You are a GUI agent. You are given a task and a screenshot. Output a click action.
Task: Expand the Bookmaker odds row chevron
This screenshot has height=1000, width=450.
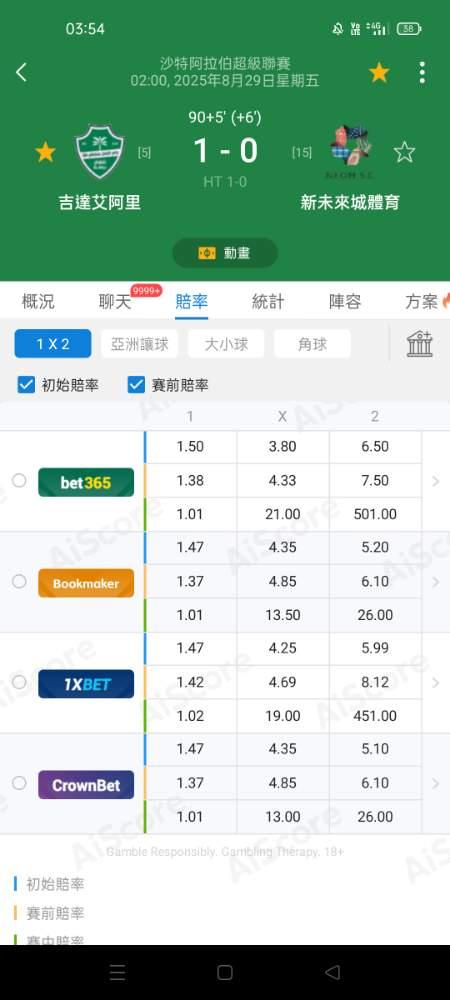436,582
